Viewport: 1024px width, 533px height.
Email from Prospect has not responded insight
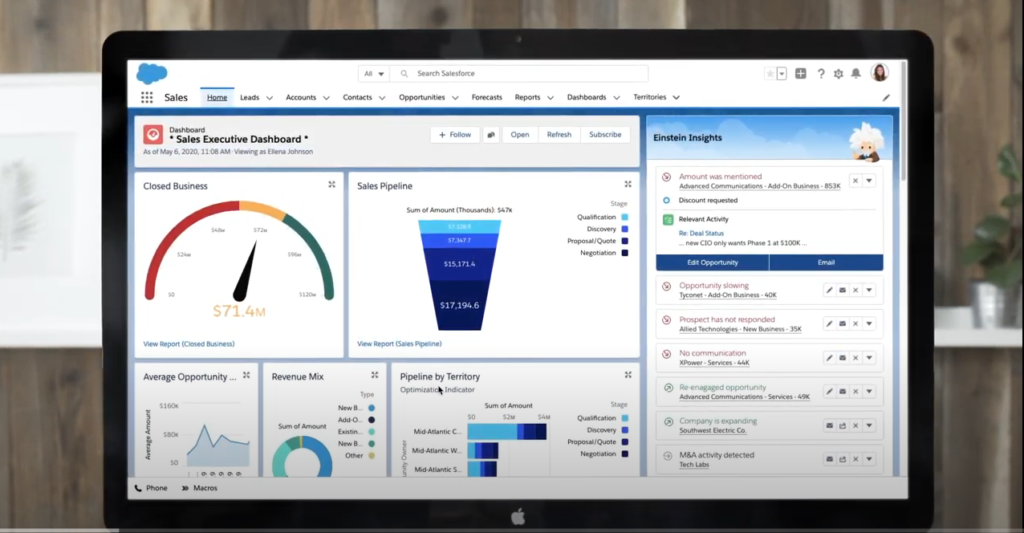point(842,323)
